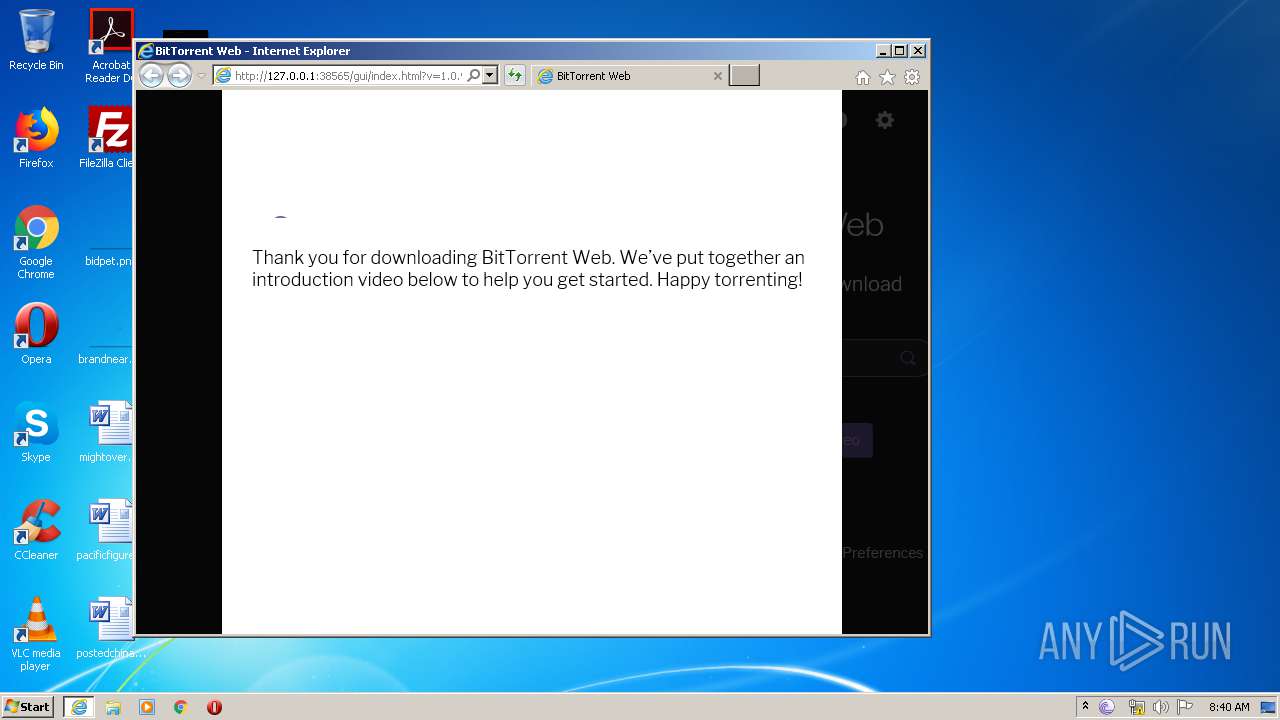Launch Firefox from desktop
The image size is (1280, 720).
36,138
